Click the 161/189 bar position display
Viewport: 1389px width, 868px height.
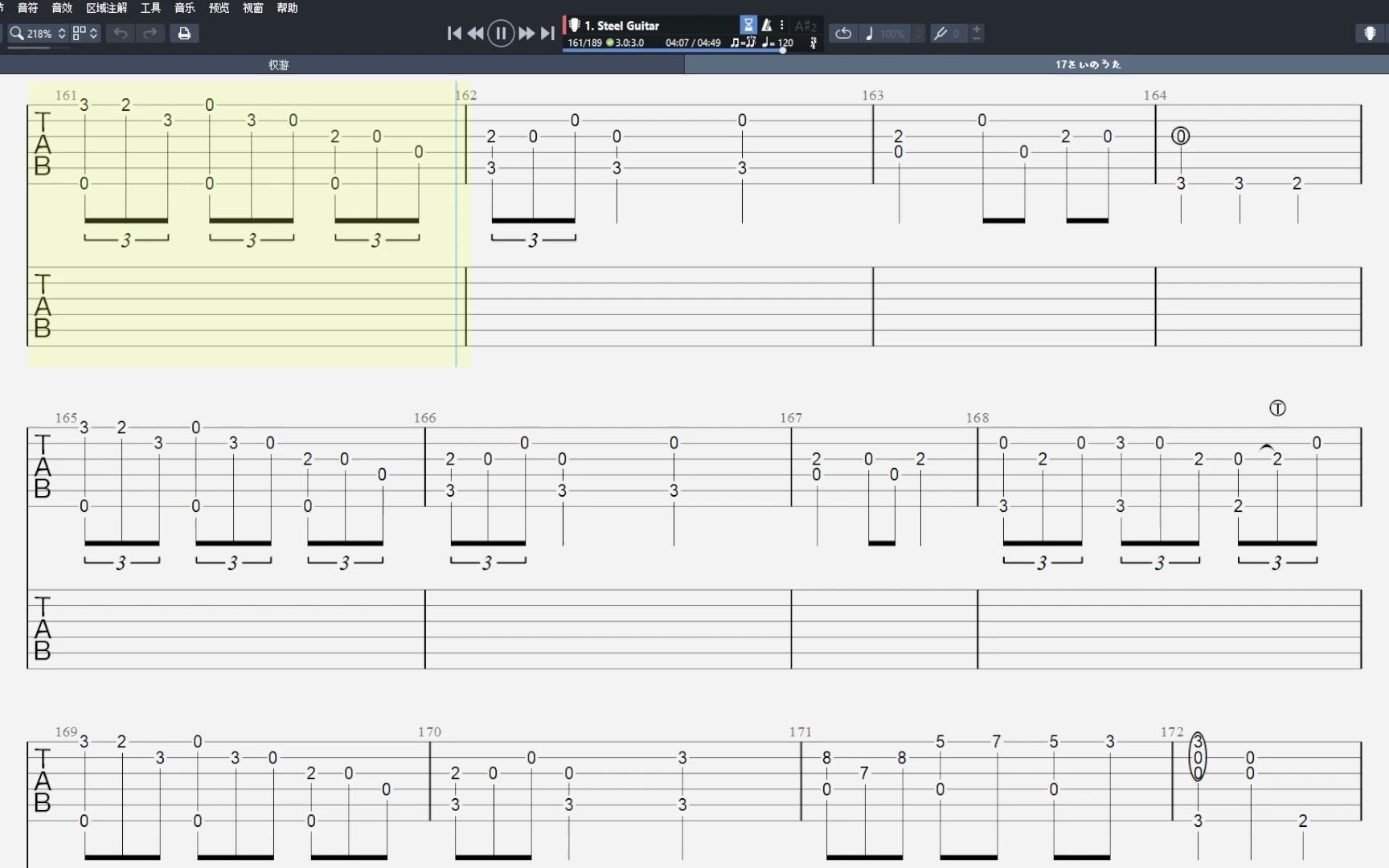click(584, 43)
